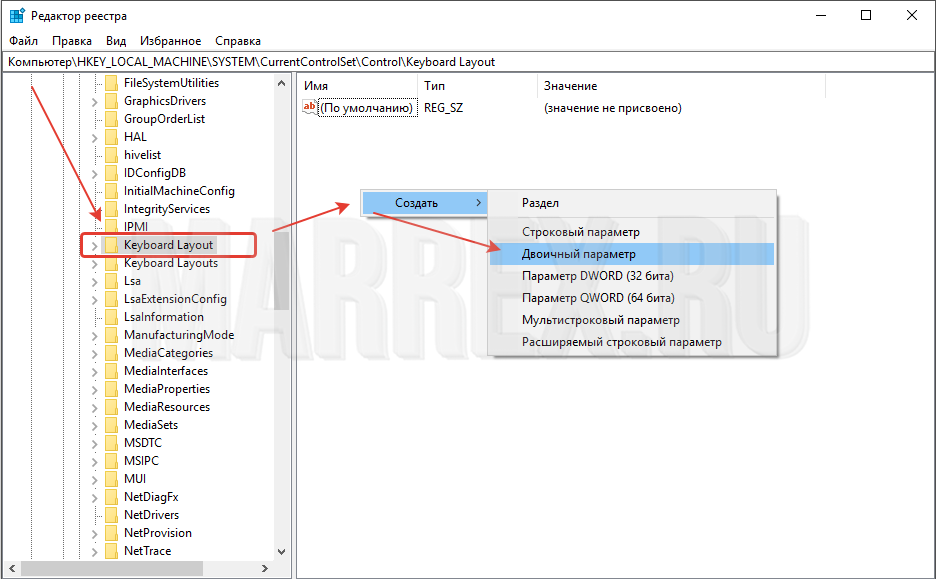
Task: Click the Тип column header
Action: pyautogui.click(x=434, y=87)
